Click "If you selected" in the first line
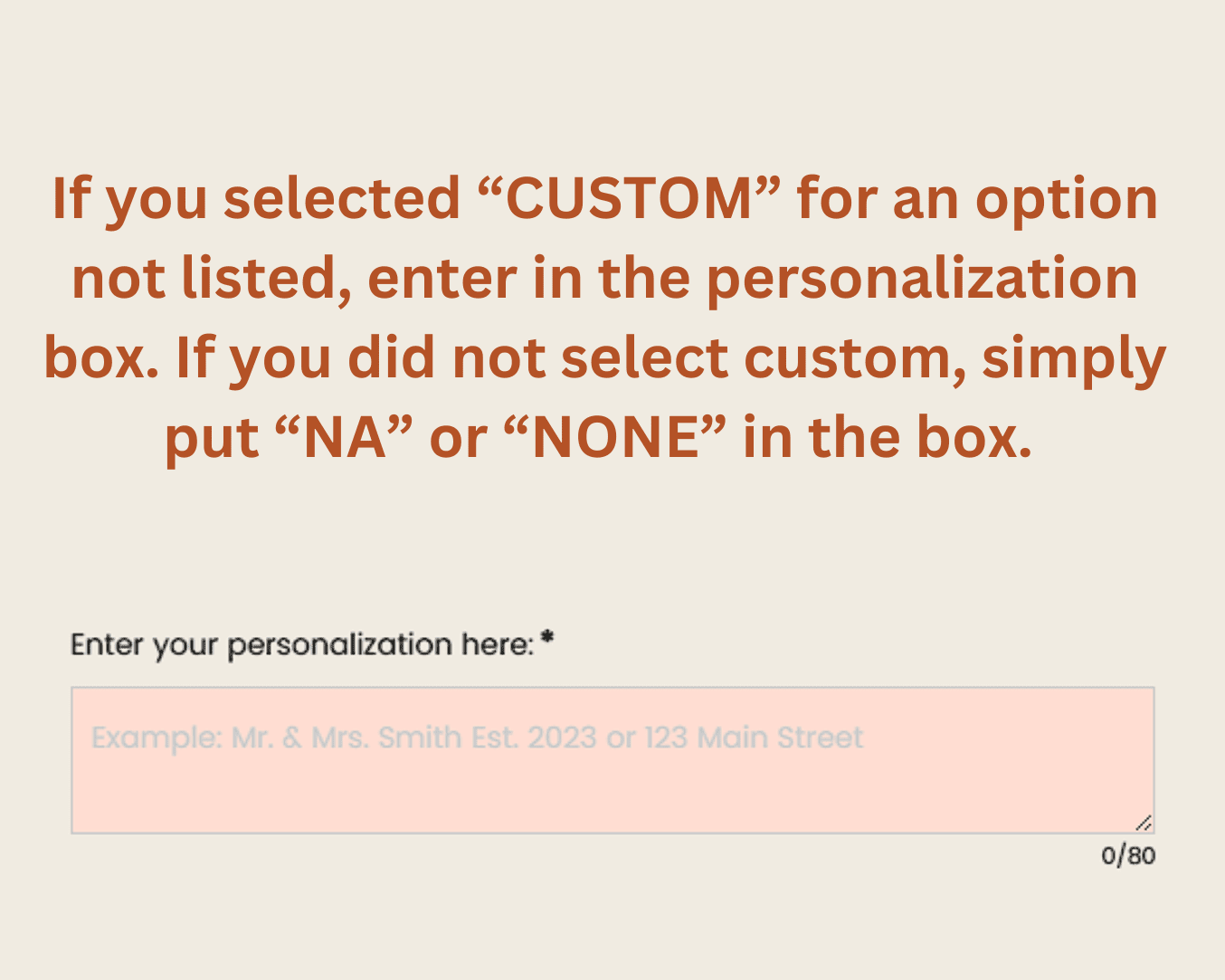This screenshot has height=980, width=1225. [x=255, y=199]
